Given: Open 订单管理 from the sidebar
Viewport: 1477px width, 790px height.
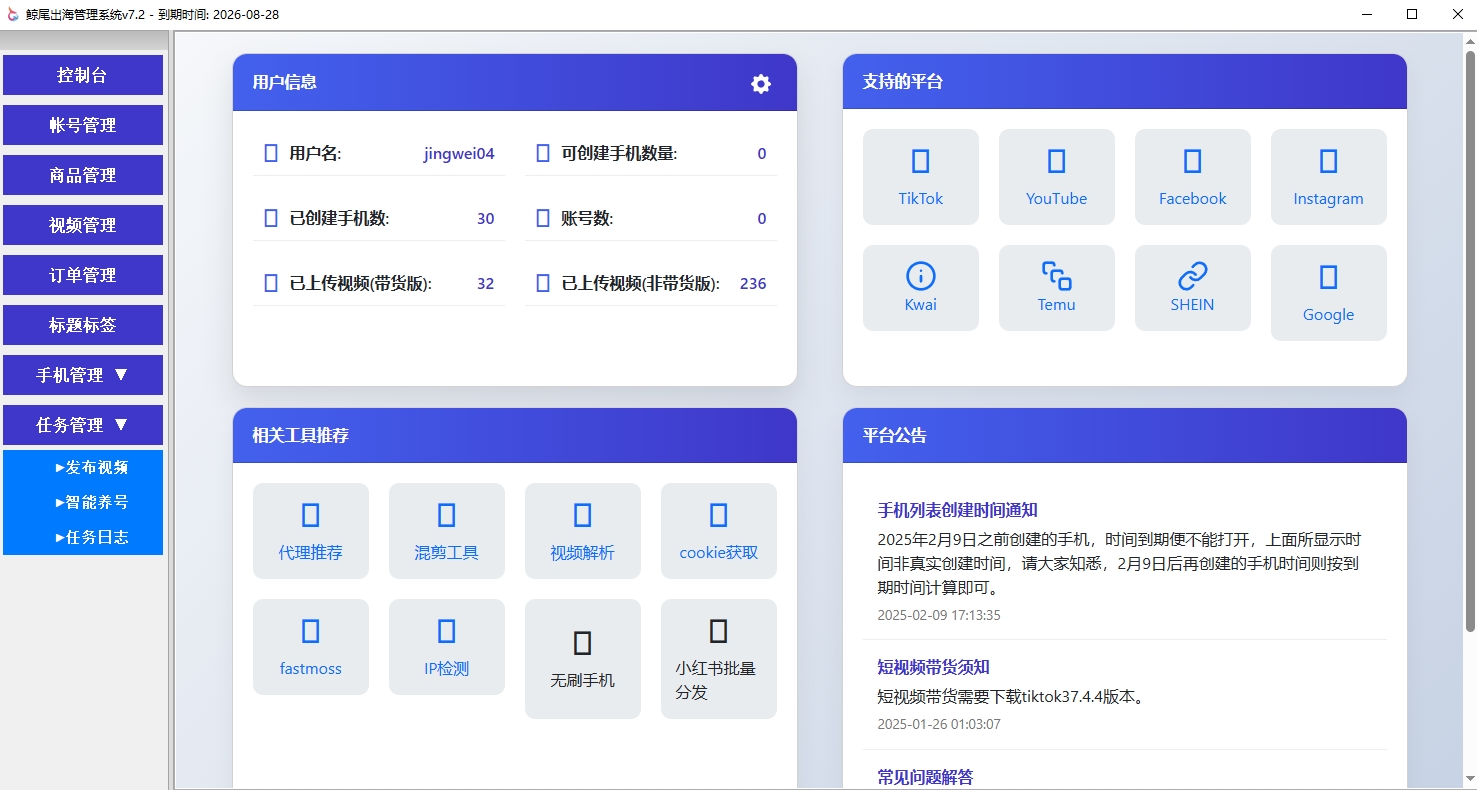Looking at the screenshot, I should point(83,275).
